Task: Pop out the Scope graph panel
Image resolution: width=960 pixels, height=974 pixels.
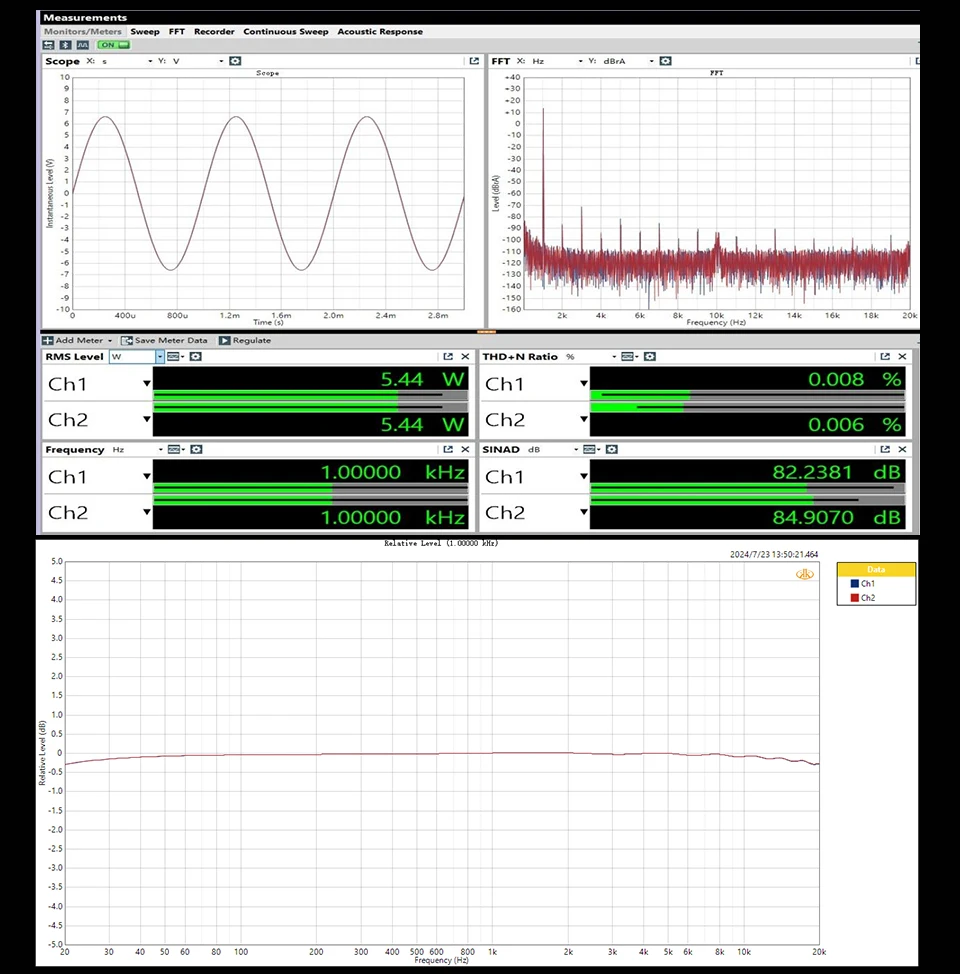Action: [474, 61]
